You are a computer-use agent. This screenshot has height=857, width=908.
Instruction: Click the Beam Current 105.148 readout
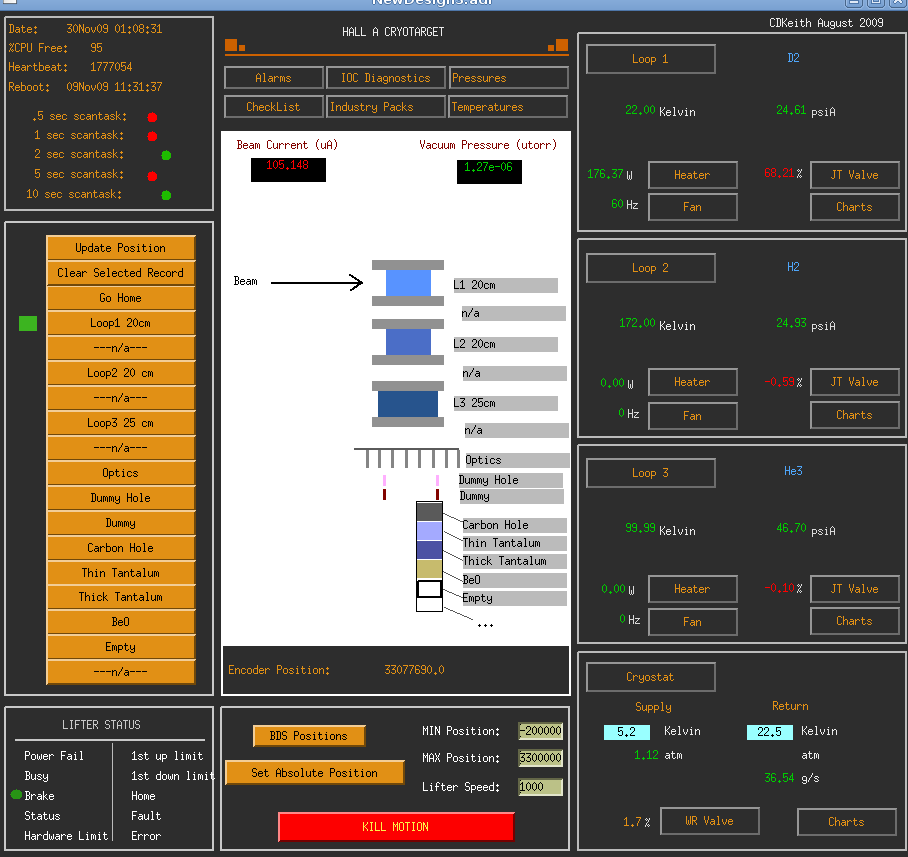tap(288, 170)
